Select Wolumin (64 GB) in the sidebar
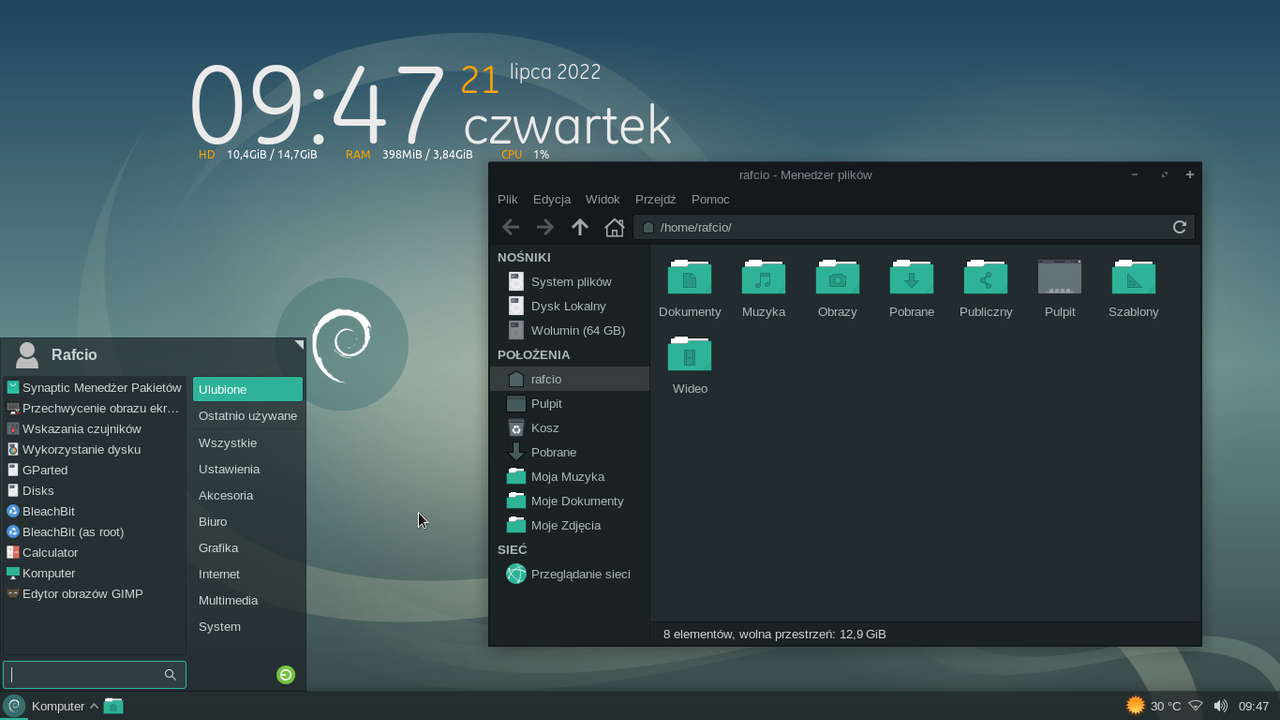The image size is (1280, 720). 570,330
